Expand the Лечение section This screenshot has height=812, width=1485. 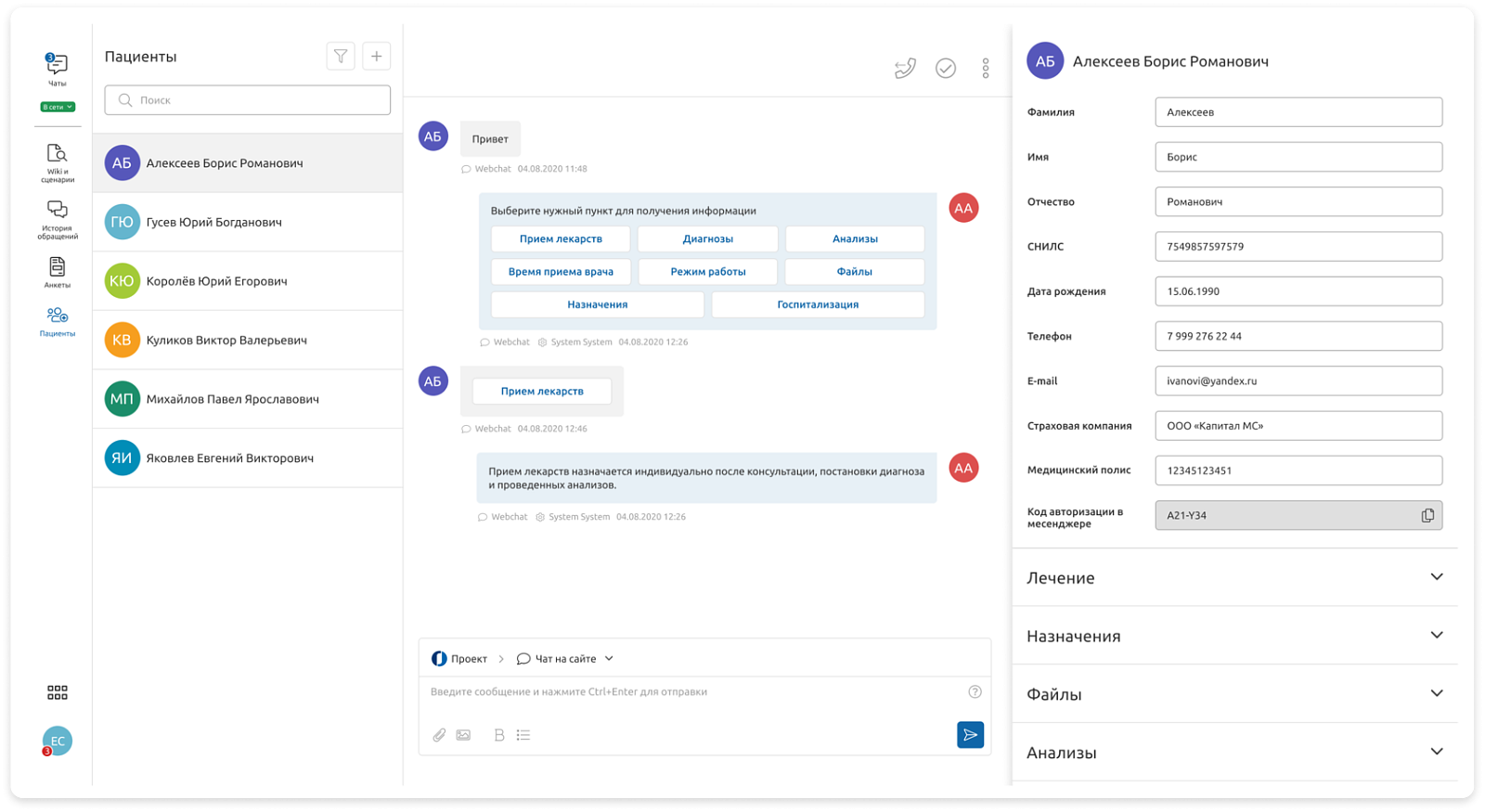point(1234,577)
